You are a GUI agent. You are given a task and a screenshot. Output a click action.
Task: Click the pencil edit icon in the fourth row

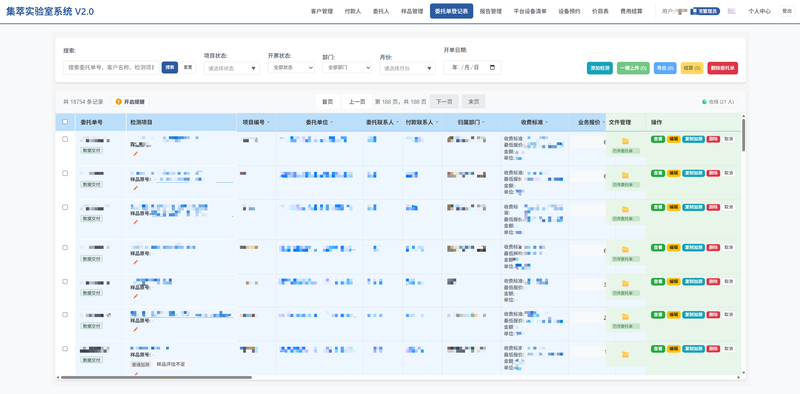(135, 262)
